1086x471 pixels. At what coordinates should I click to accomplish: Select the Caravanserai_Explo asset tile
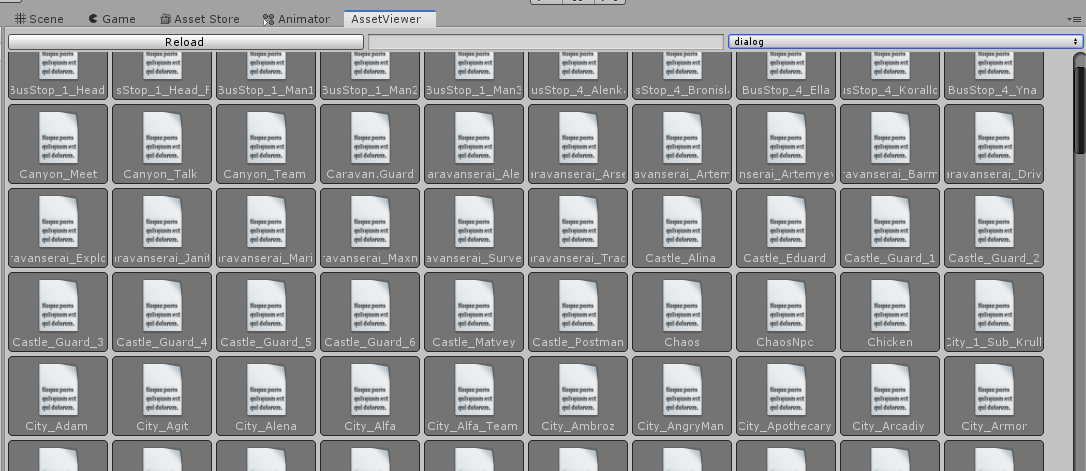(58, 228)
